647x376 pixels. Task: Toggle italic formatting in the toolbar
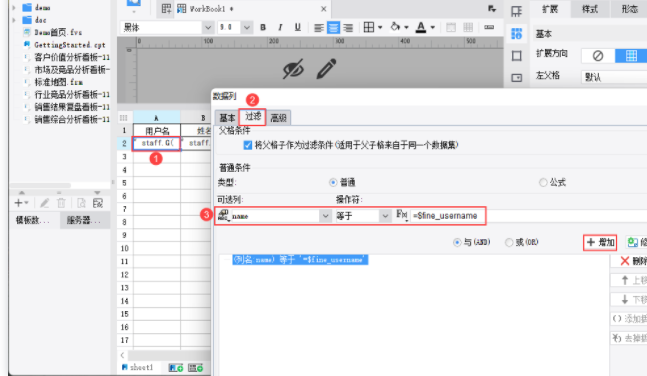click(280, 28)
